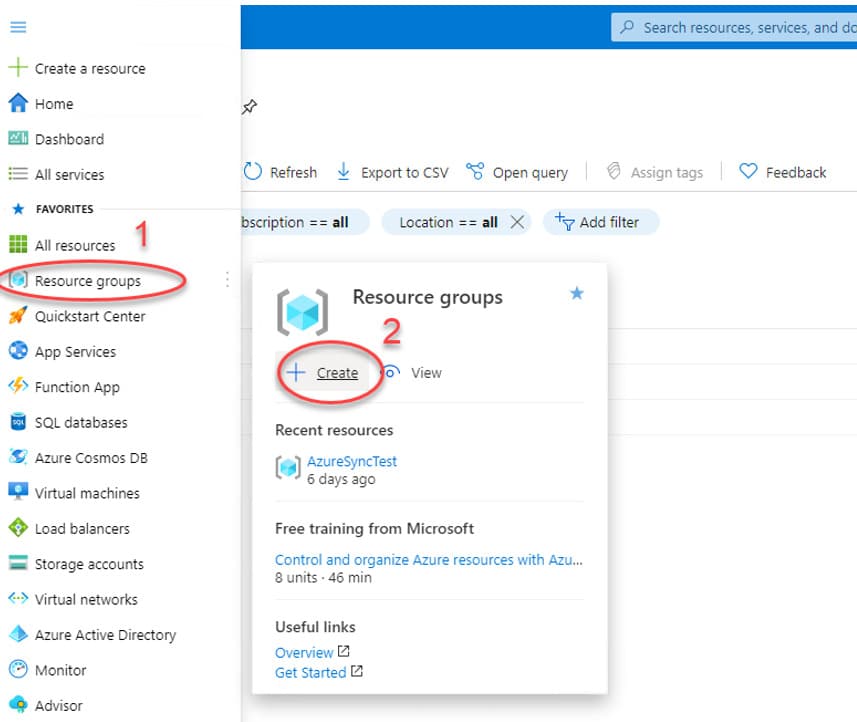Click the Export to CSV download arrow icon
Image resolution: width=857 pixels, height=722 pixels.
pos(343,172)
